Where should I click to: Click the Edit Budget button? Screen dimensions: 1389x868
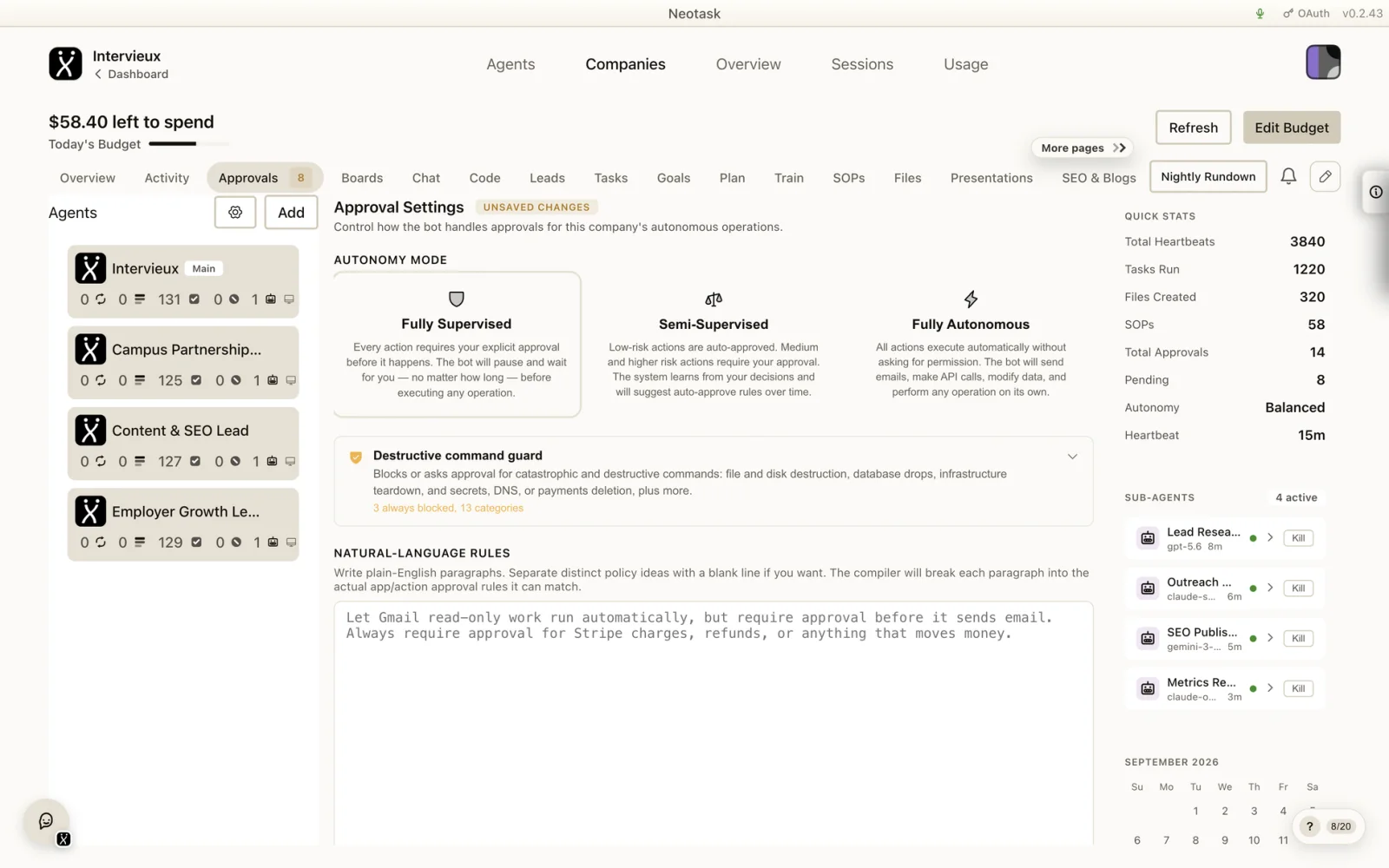pyautogui.click(x=1292, y=128)
